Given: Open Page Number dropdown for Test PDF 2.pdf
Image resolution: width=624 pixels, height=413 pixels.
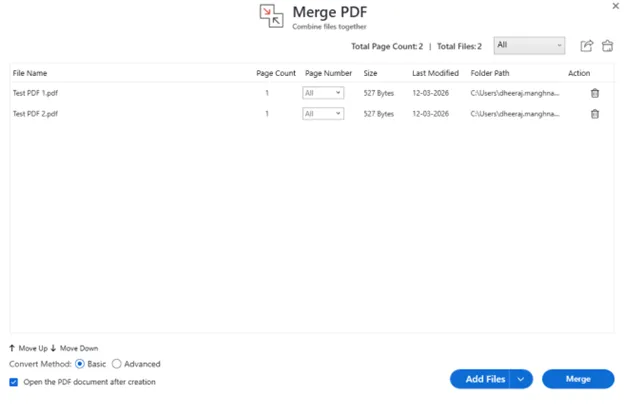Looking at the screenshot, I should 323,114.
